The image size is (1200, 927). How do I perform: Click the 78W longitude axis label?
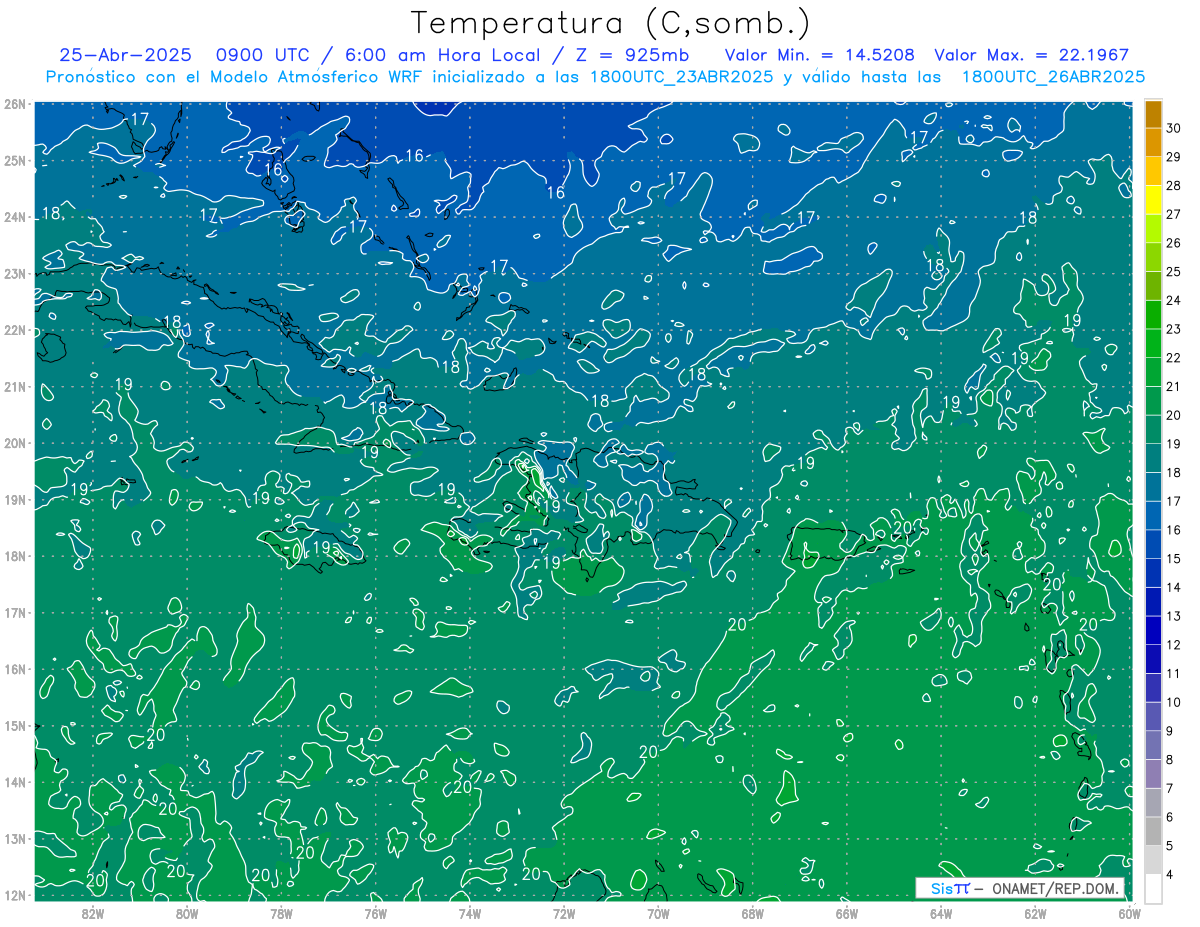pyautogui.click(x=281, y=914)
